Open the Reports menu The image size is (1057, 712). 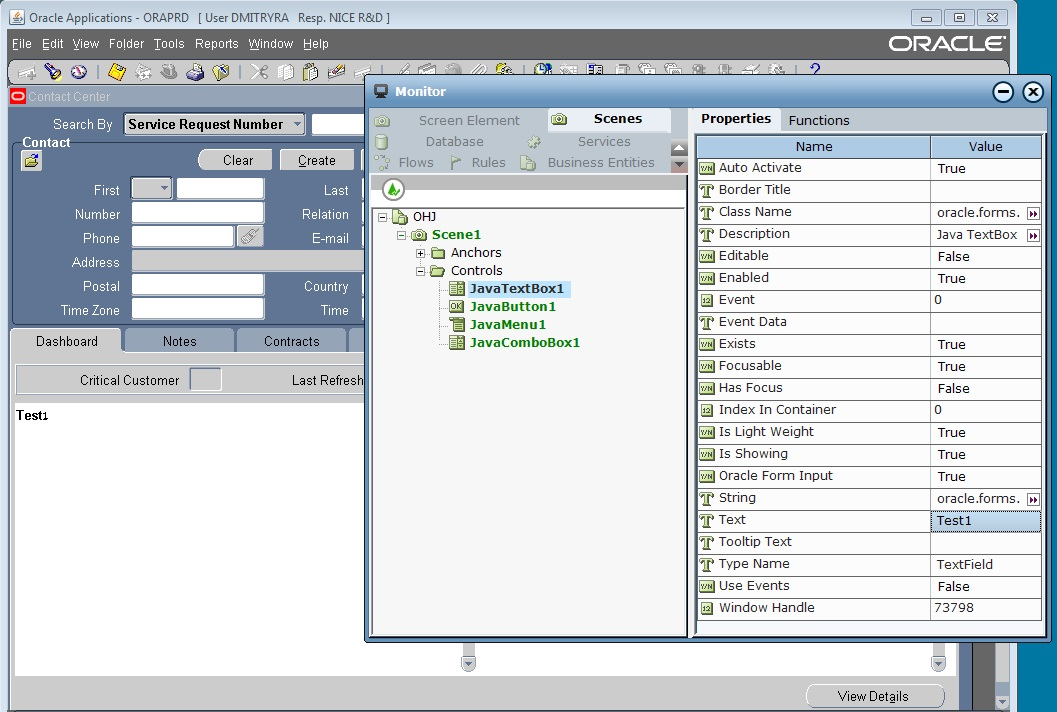click(x=216, y=44)
